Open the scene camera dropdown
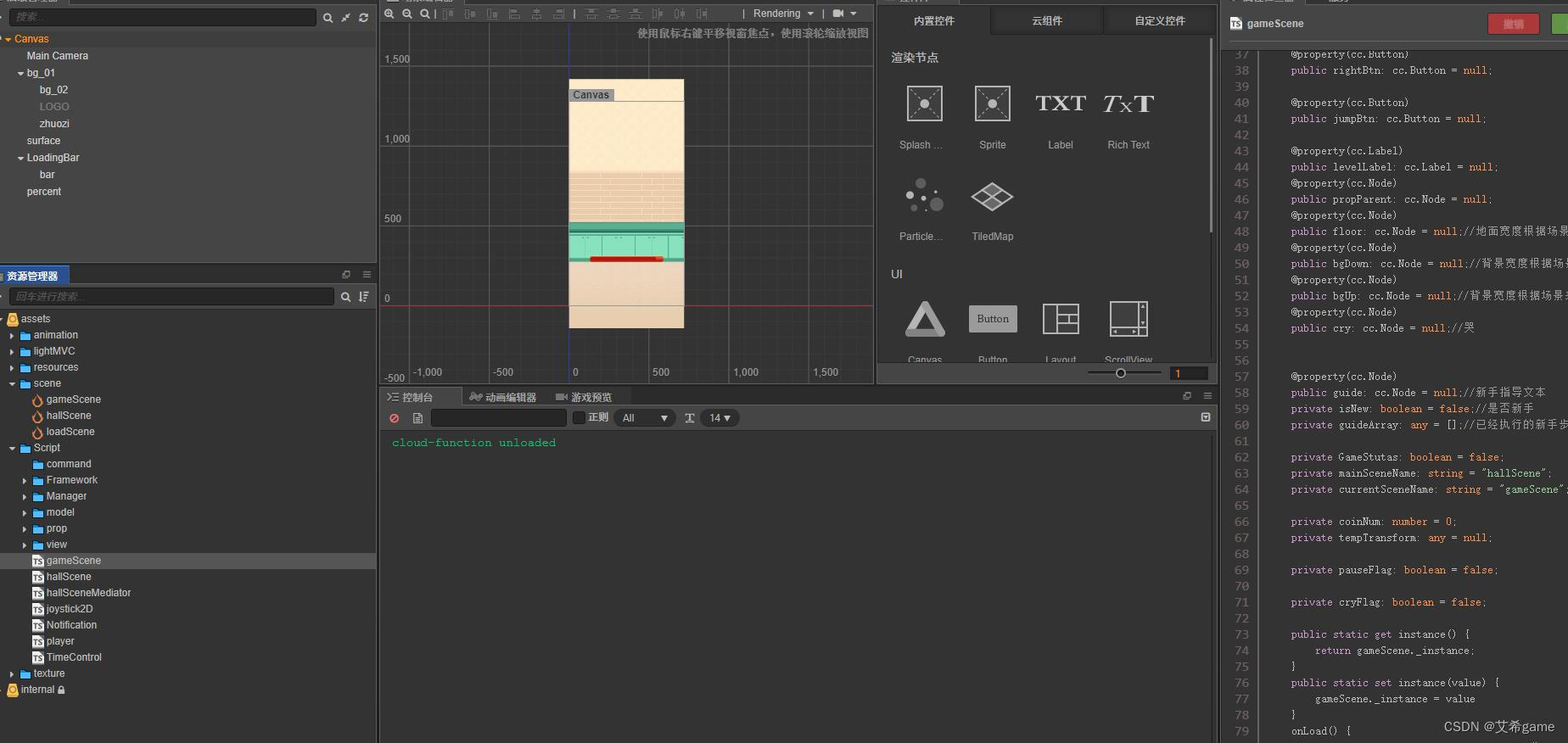Screen dimensions: 1568x743 [x=844, y=14]
